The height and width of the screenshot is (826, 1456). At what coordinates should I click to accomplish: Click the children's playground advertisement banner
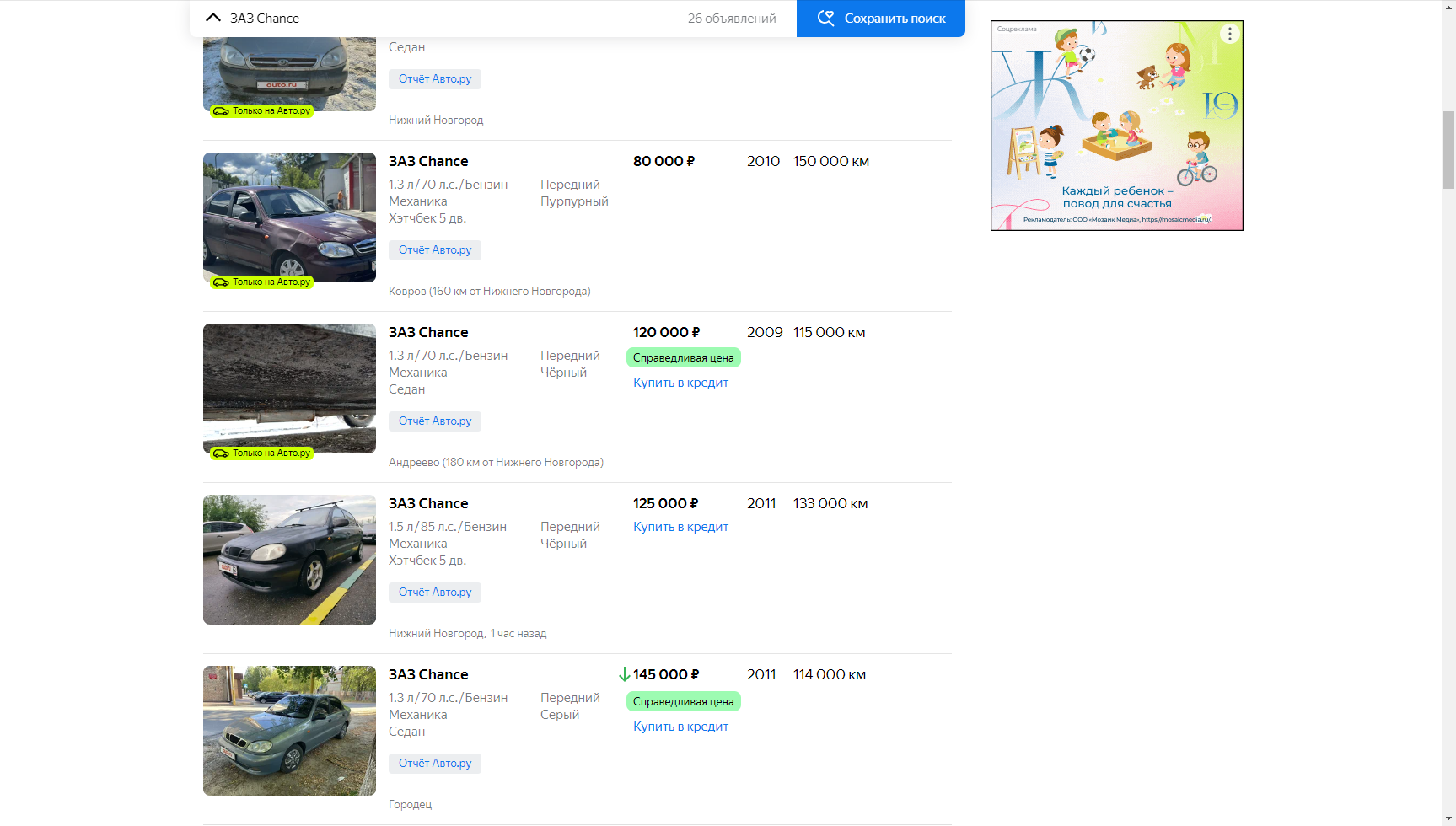[x=1116, y=126]
